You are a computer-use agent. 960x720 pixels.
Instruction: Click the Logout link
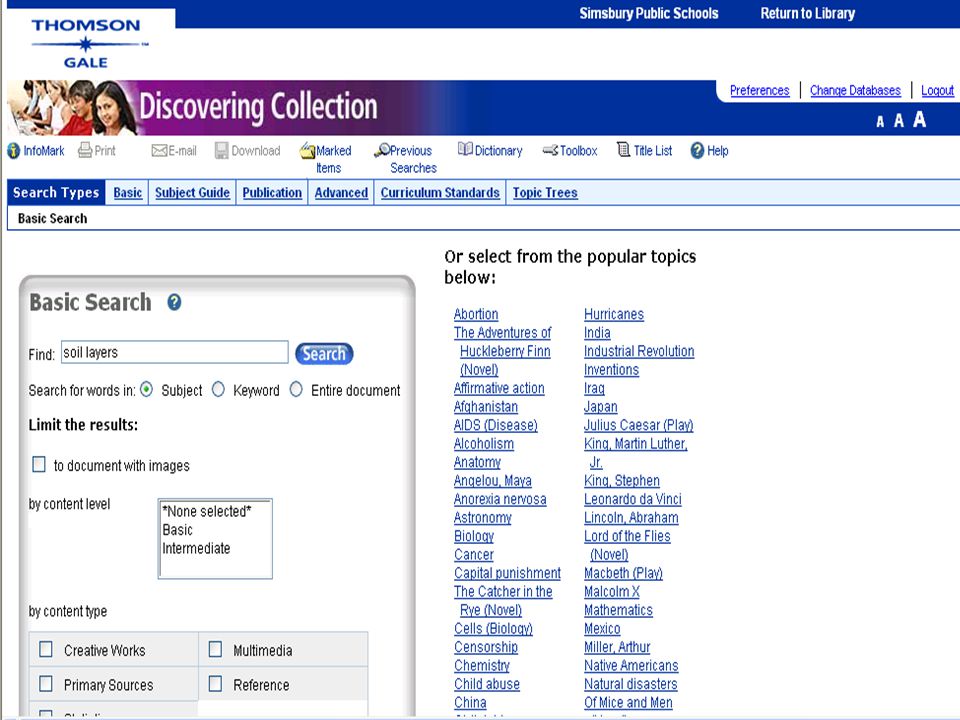coord(937,91)
